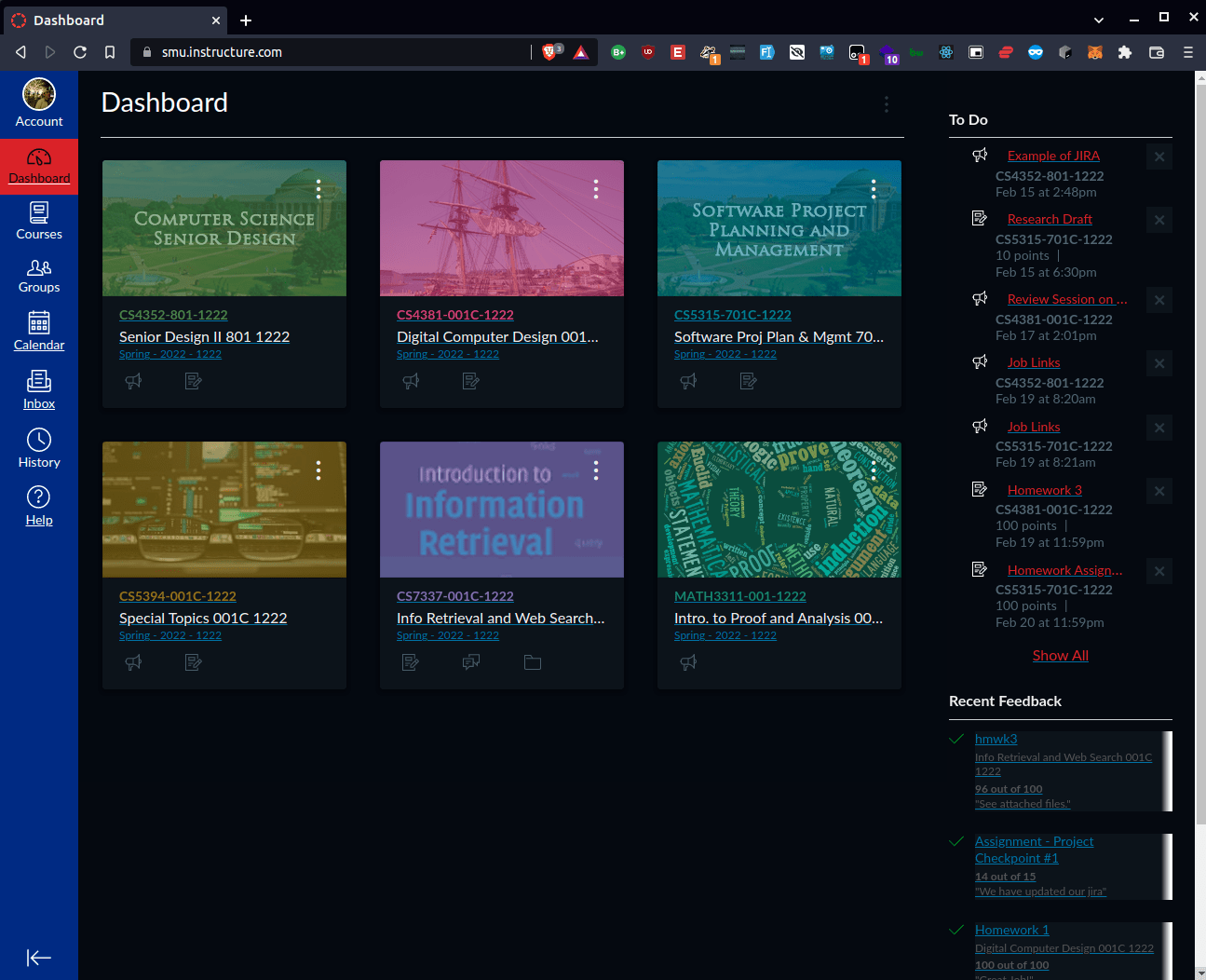Dismiss the Homework 3 to-do item
Viewport: 1206px width, 980px height.
tap(1159, 491)
